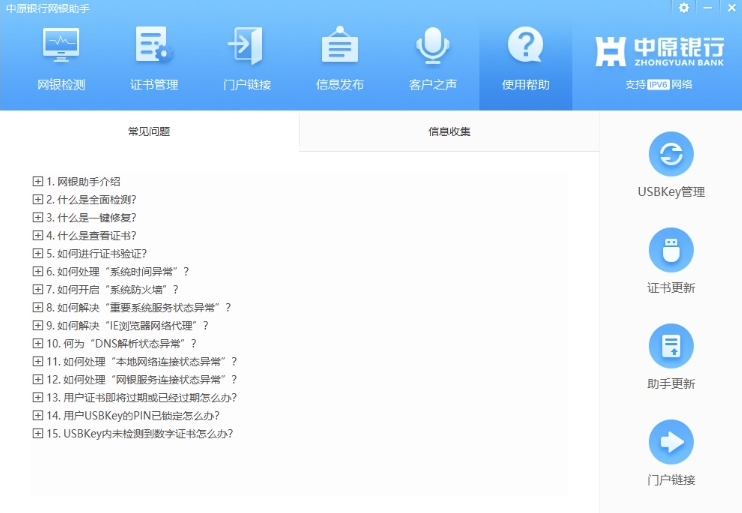Click the text 什么是全面检测?
The width and height of the screenshot is (742, 513).
point(97,199)
